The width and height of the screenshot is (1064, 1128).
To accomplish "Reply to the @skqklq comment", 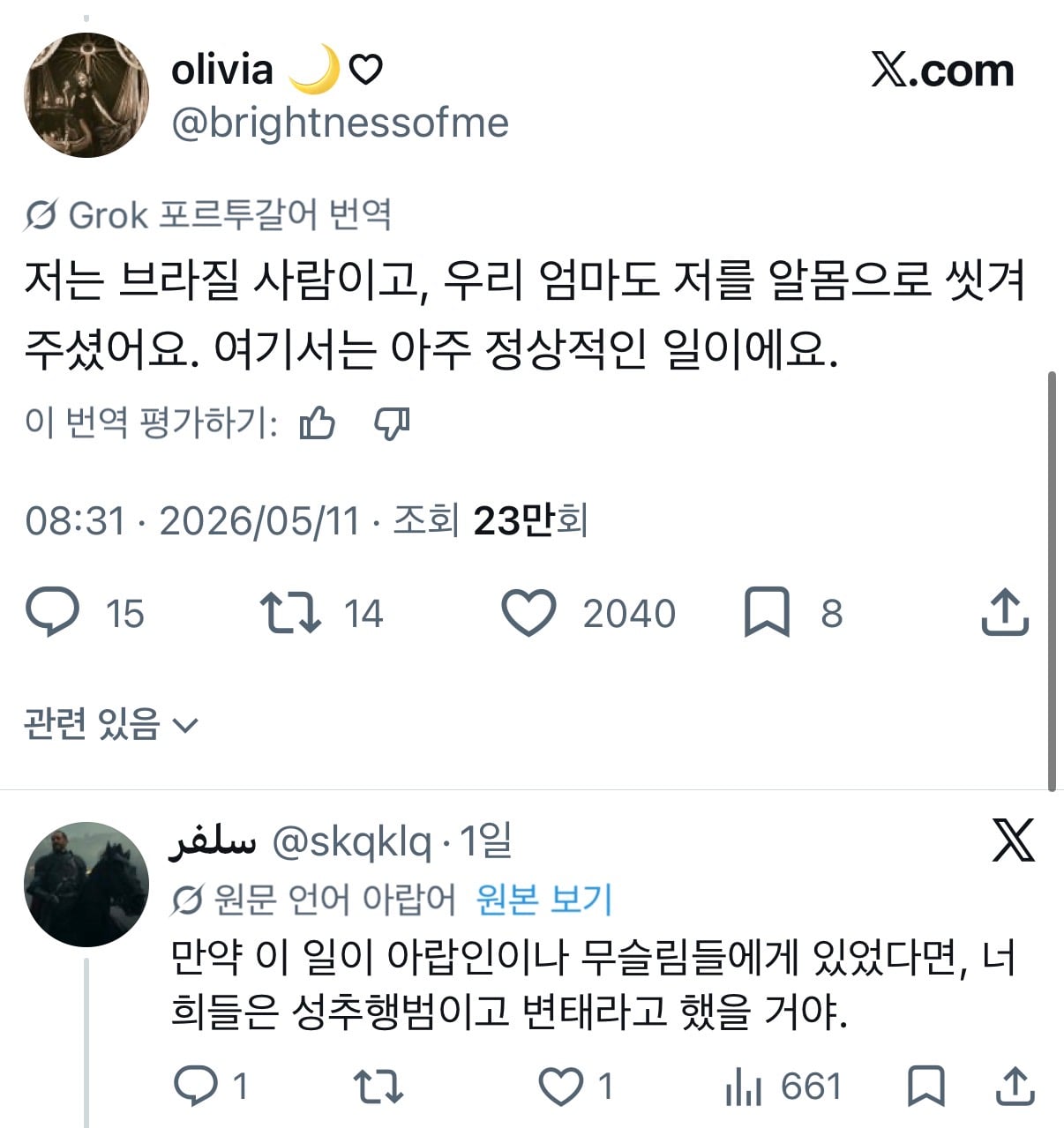I will coord(195,1087).
